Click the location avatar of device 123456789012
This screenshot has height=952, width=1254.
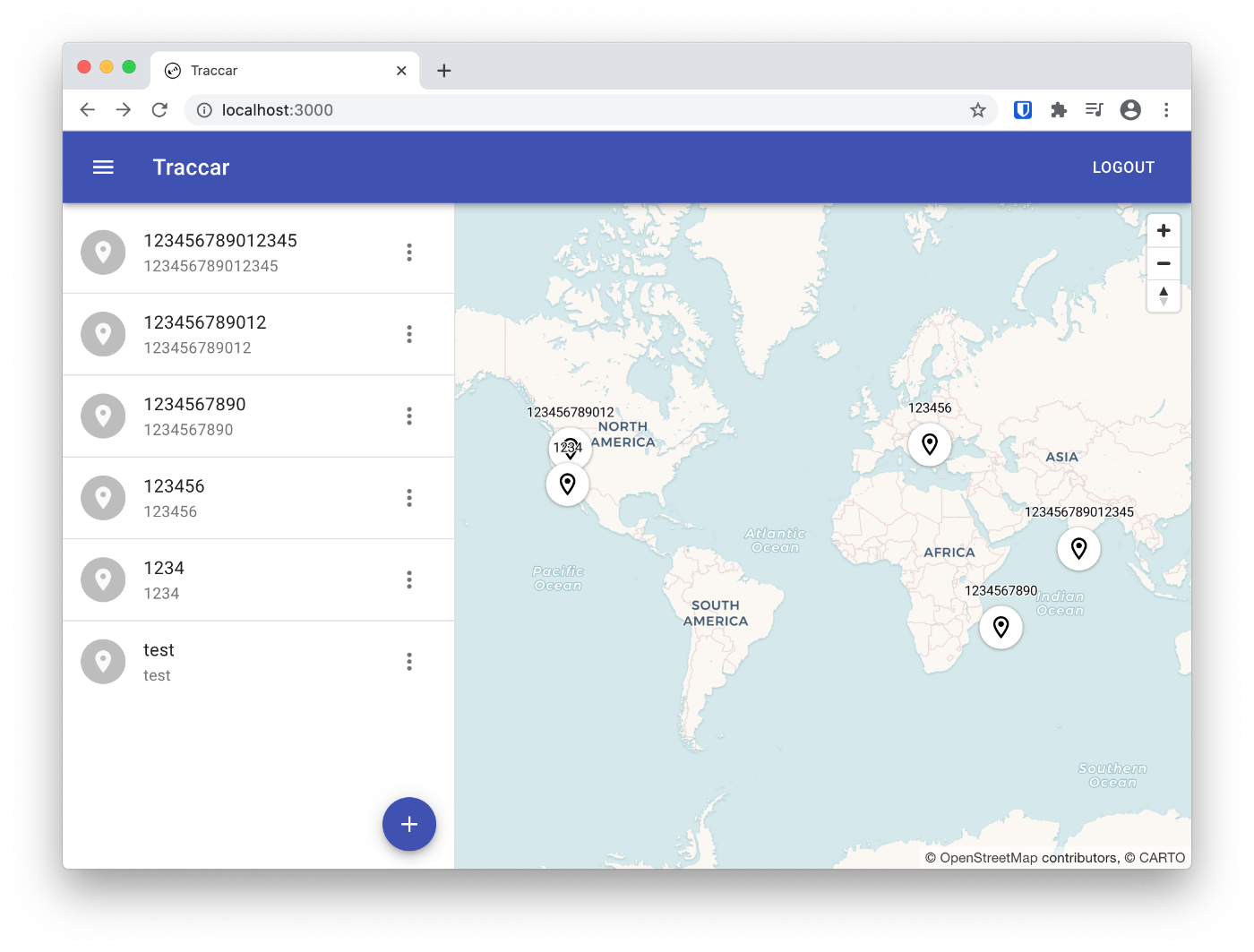(x=103, y=334)
